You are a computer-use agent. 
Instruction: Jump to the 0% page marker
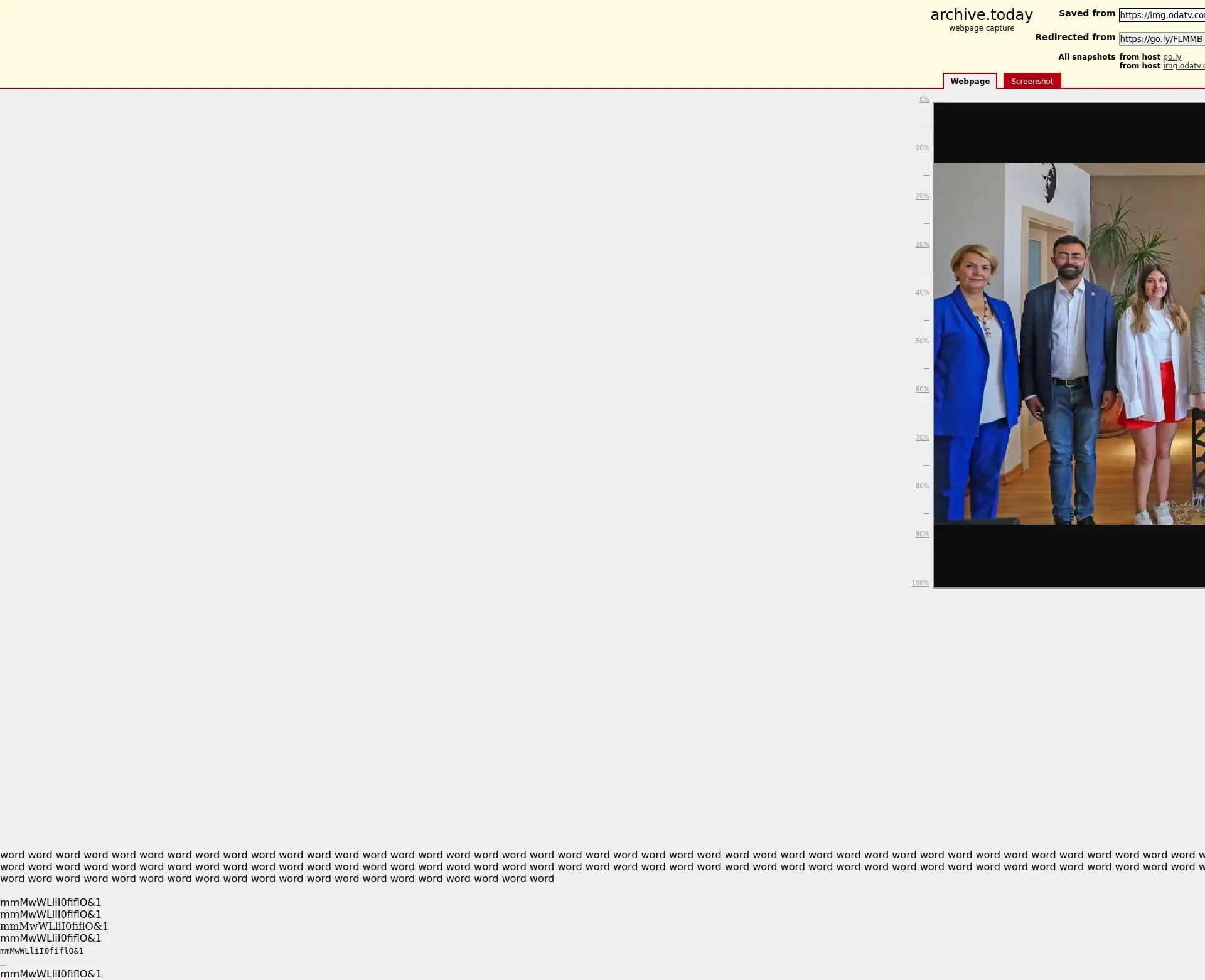pos(924,100)
